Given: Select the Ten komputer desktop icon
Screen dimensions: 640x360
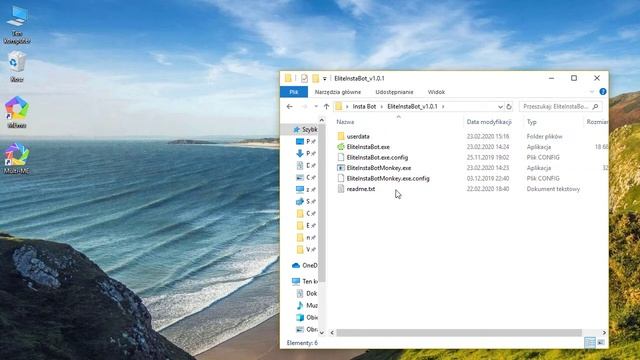Looking at the screenshot, I should click(x=17, y=24).
